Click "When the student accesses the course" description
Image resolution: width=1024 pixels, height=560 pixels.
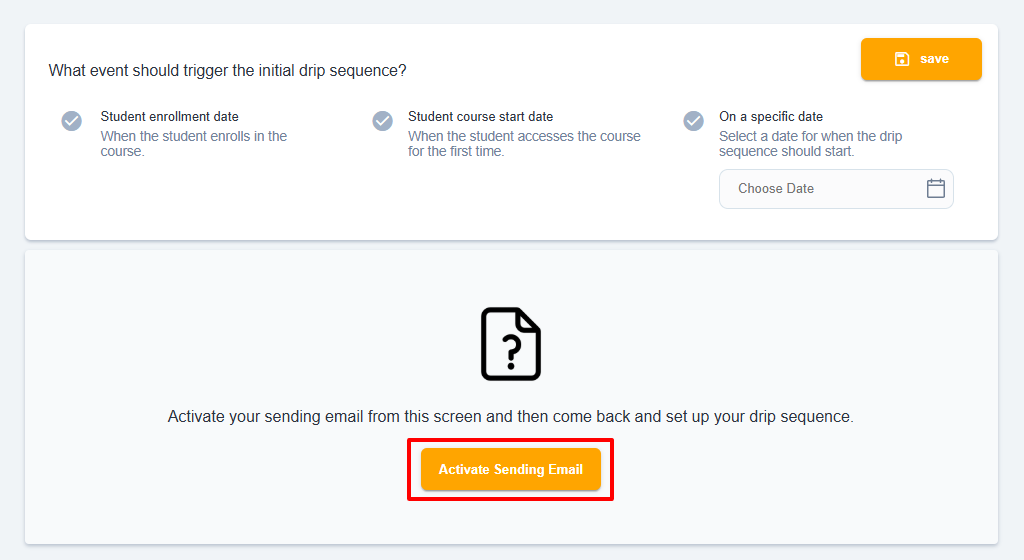click(524, 144)
